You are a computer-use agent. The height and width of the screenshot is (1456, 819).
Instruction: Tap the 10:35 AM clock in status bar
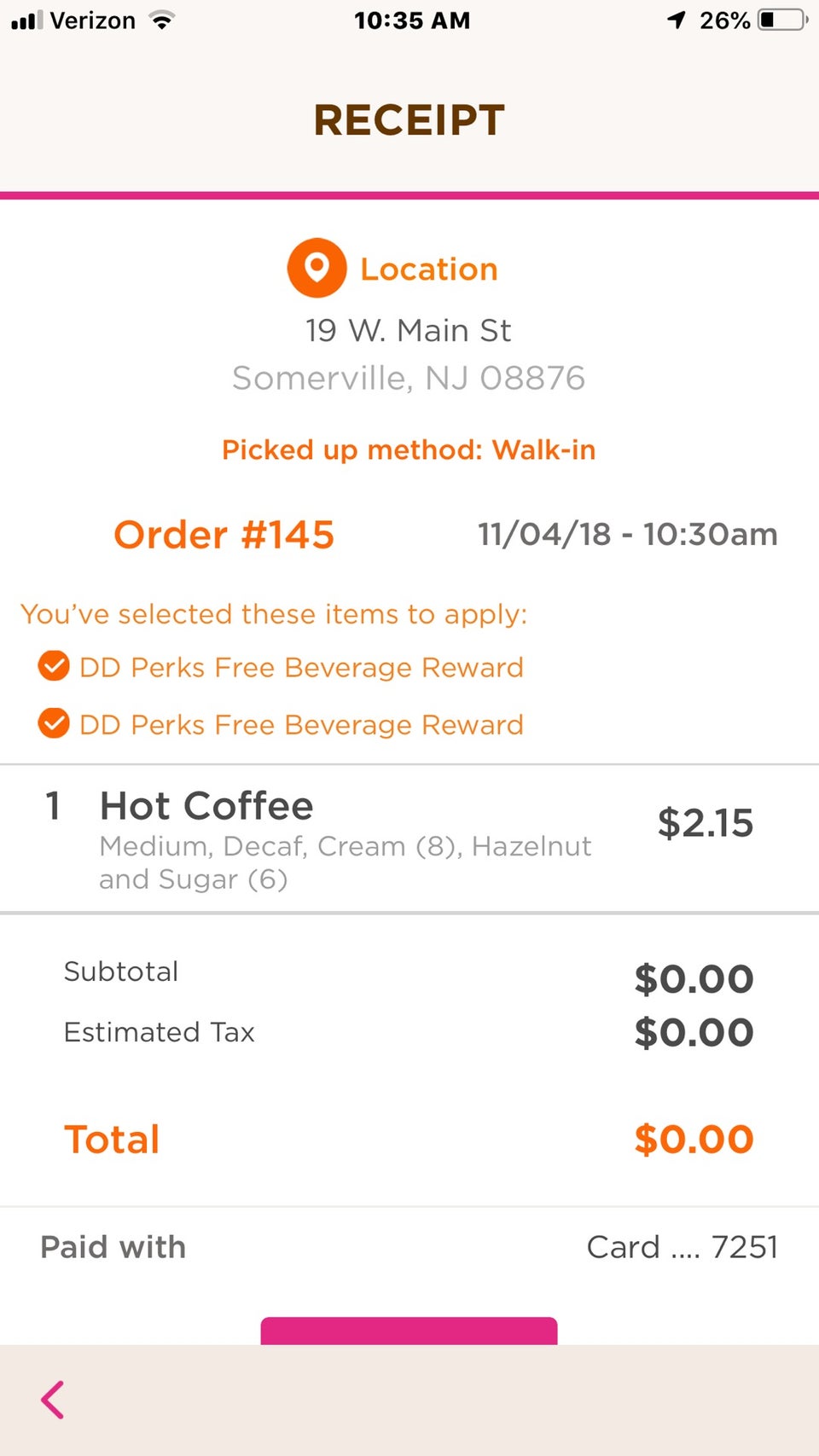412,20
